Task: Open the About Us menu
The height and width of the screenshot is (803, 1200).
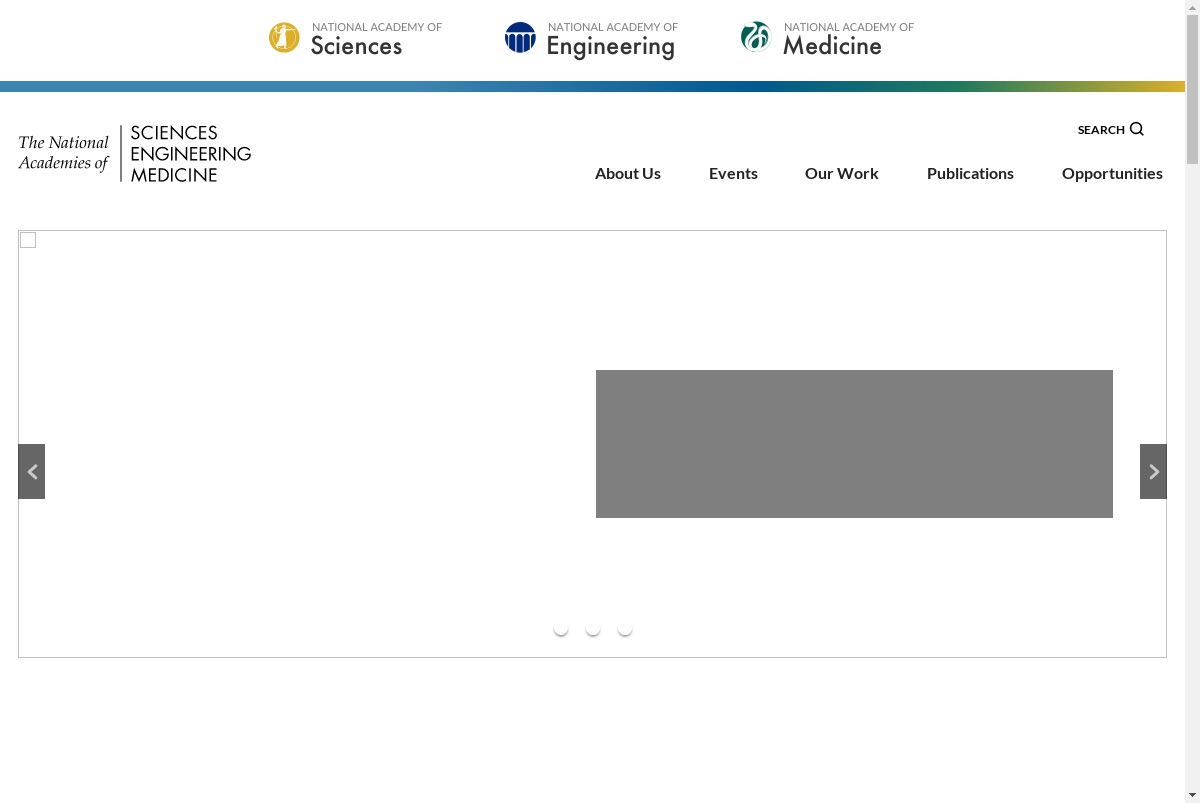Action: point(628,173)
